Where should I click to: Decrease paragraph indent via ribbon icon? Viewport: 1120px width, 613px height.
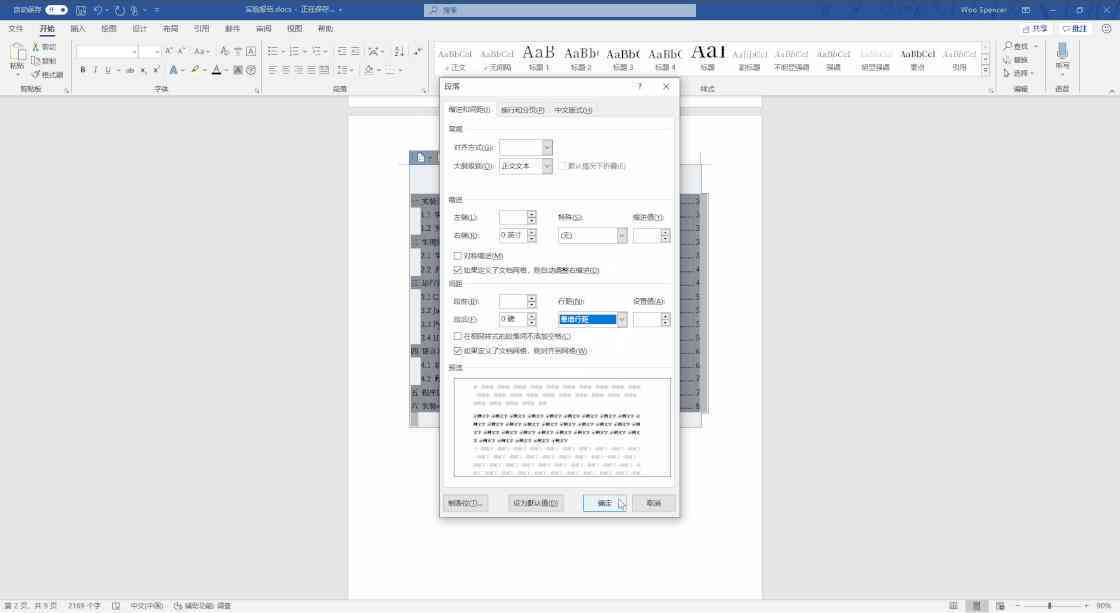342,51
